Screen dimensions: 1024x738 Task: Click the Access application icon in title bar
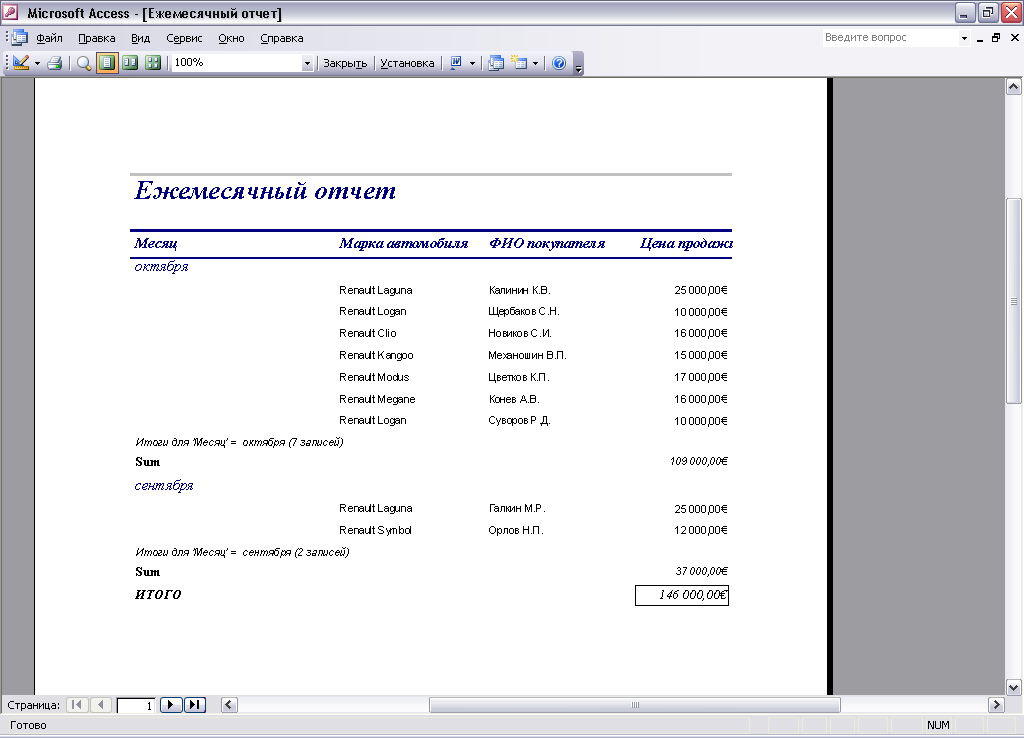click(10, 12)
